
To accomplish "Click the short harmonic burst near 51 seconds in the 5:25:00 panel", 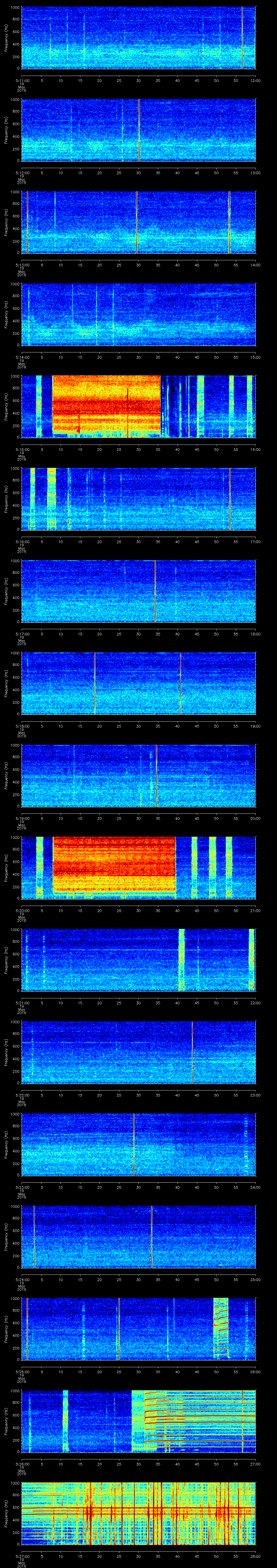I will coord(220,1329).
